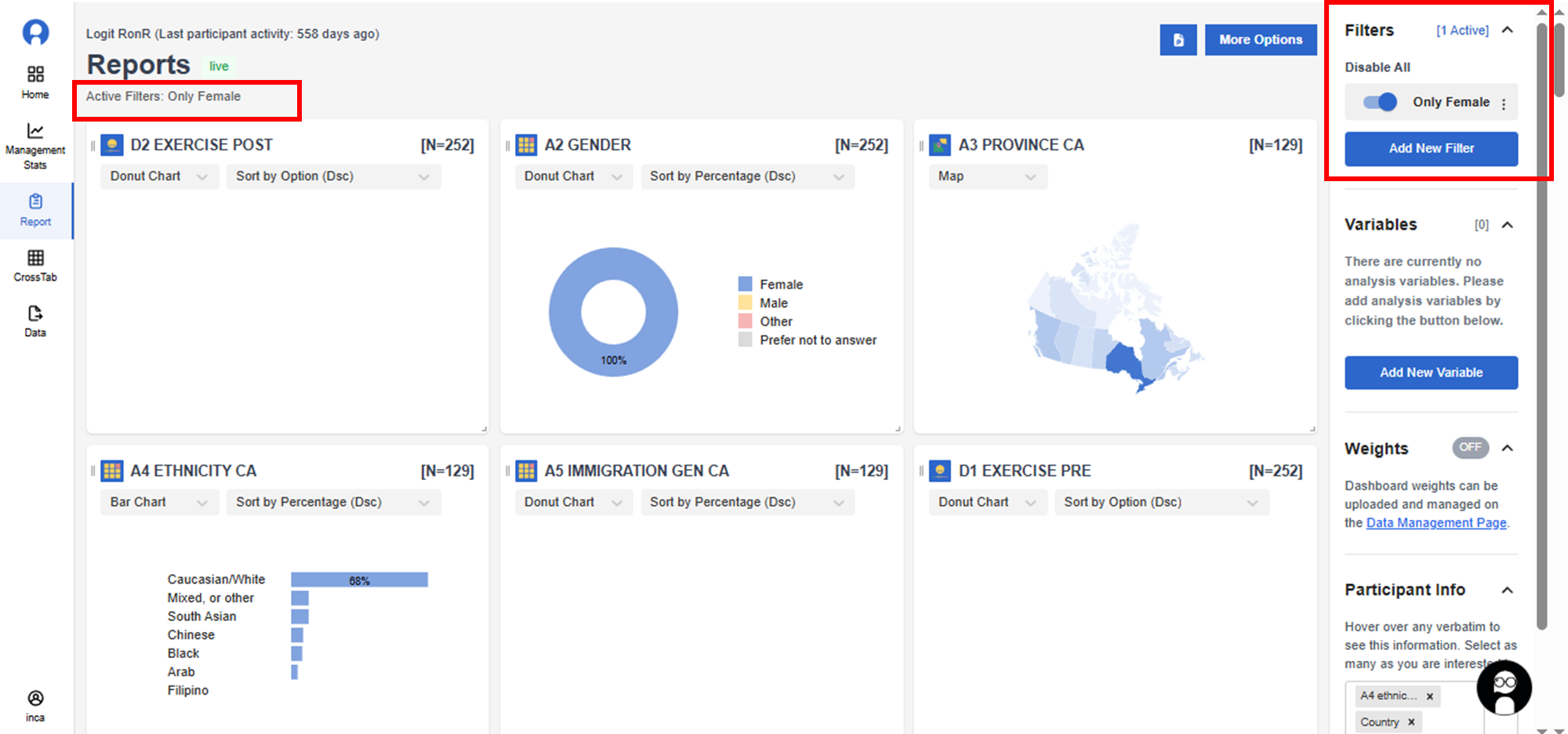Toggle the Only Female filter switch
1568x734 pixels.
(x=1380, y=102)
